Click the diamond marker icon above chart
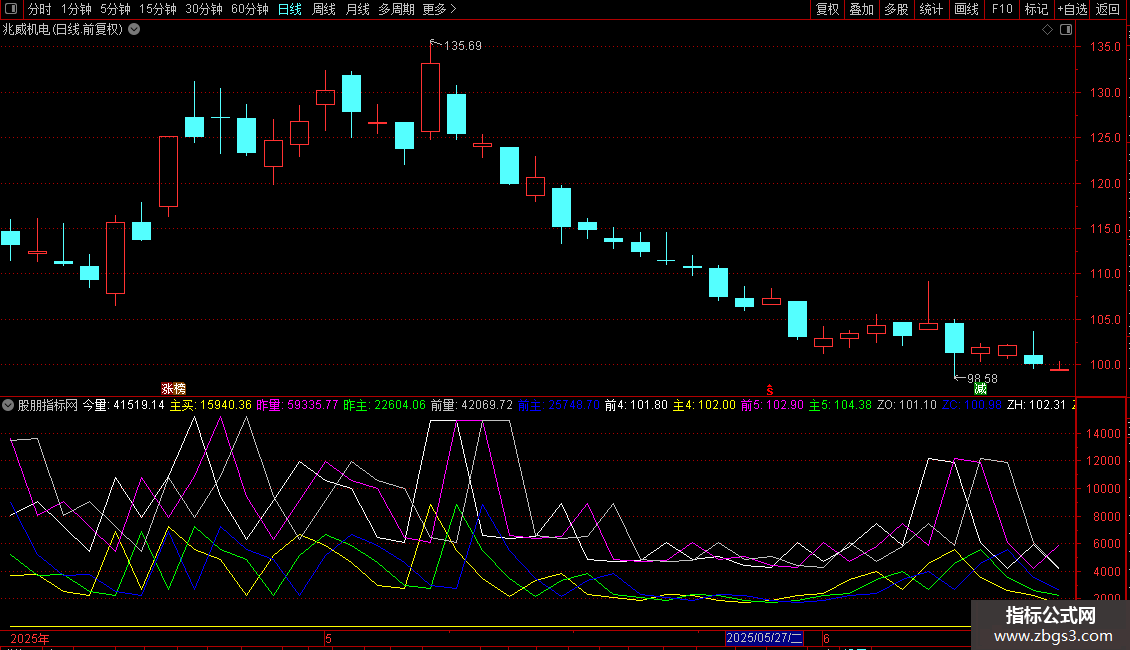 (x=1047, y=30)
